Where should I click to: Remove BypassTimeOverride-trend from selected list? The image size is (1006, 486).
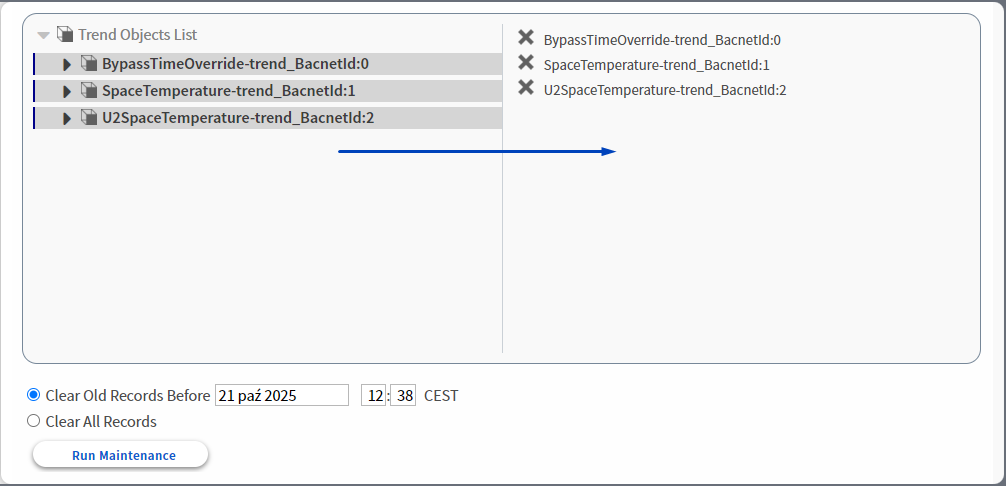click(526, 38)
